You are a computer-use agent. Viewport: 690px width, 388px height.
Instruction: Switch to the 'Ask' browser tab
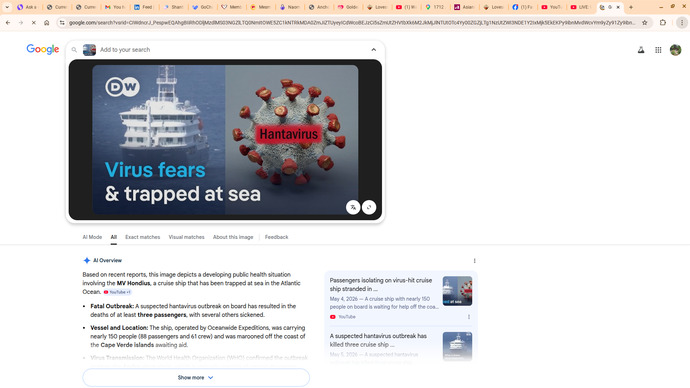(x=26, y=7)
